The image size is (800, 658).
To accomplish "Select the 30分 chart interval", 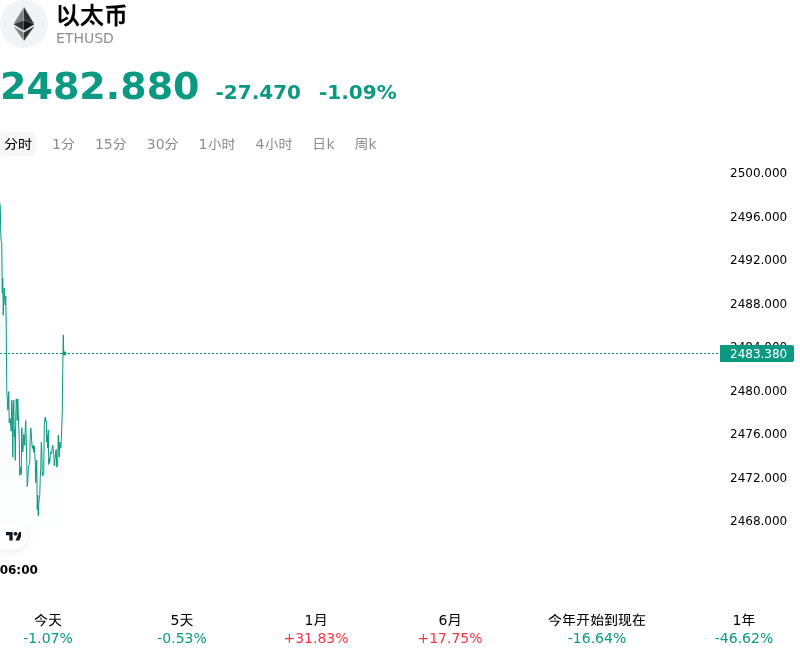I will (162, 144).
